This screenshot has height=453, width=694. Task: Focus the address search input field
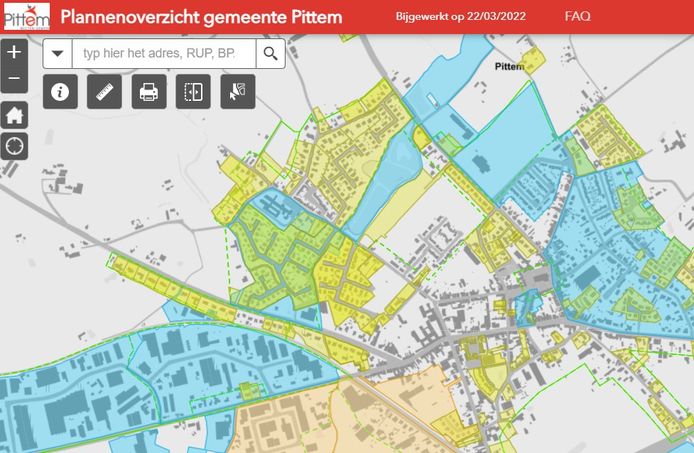click(x=164, y=54)
